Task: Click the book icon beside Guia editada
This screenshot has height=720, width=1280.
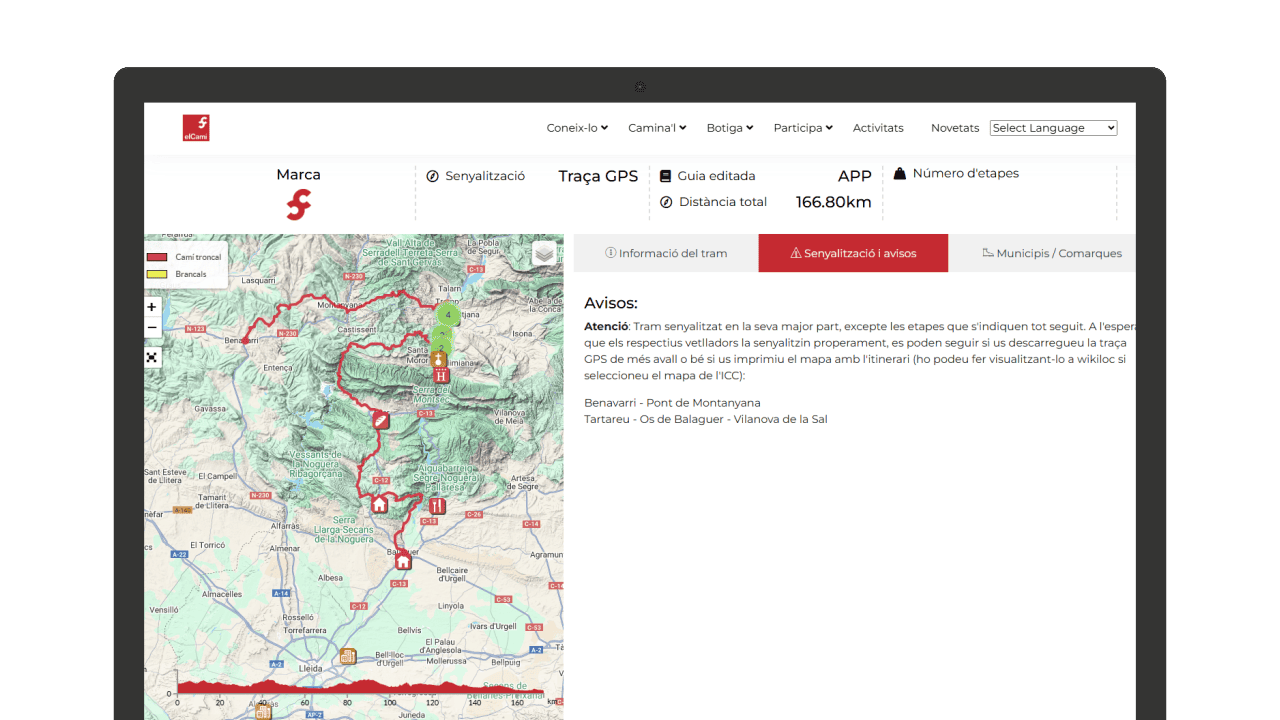Action: [665, 176]
